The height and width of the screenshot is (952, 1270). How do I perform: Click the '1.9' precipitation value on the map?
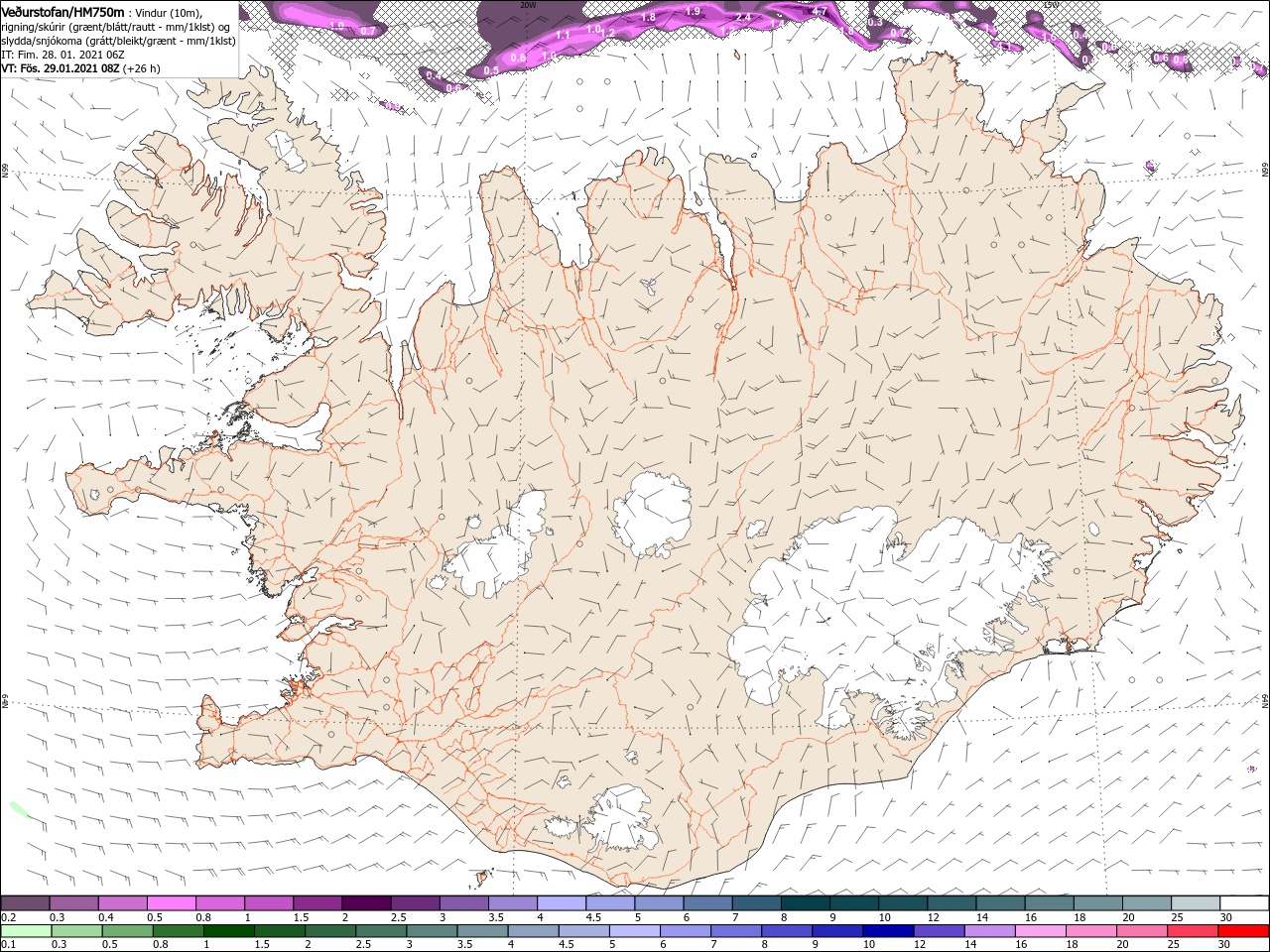(x=694, y=11)
